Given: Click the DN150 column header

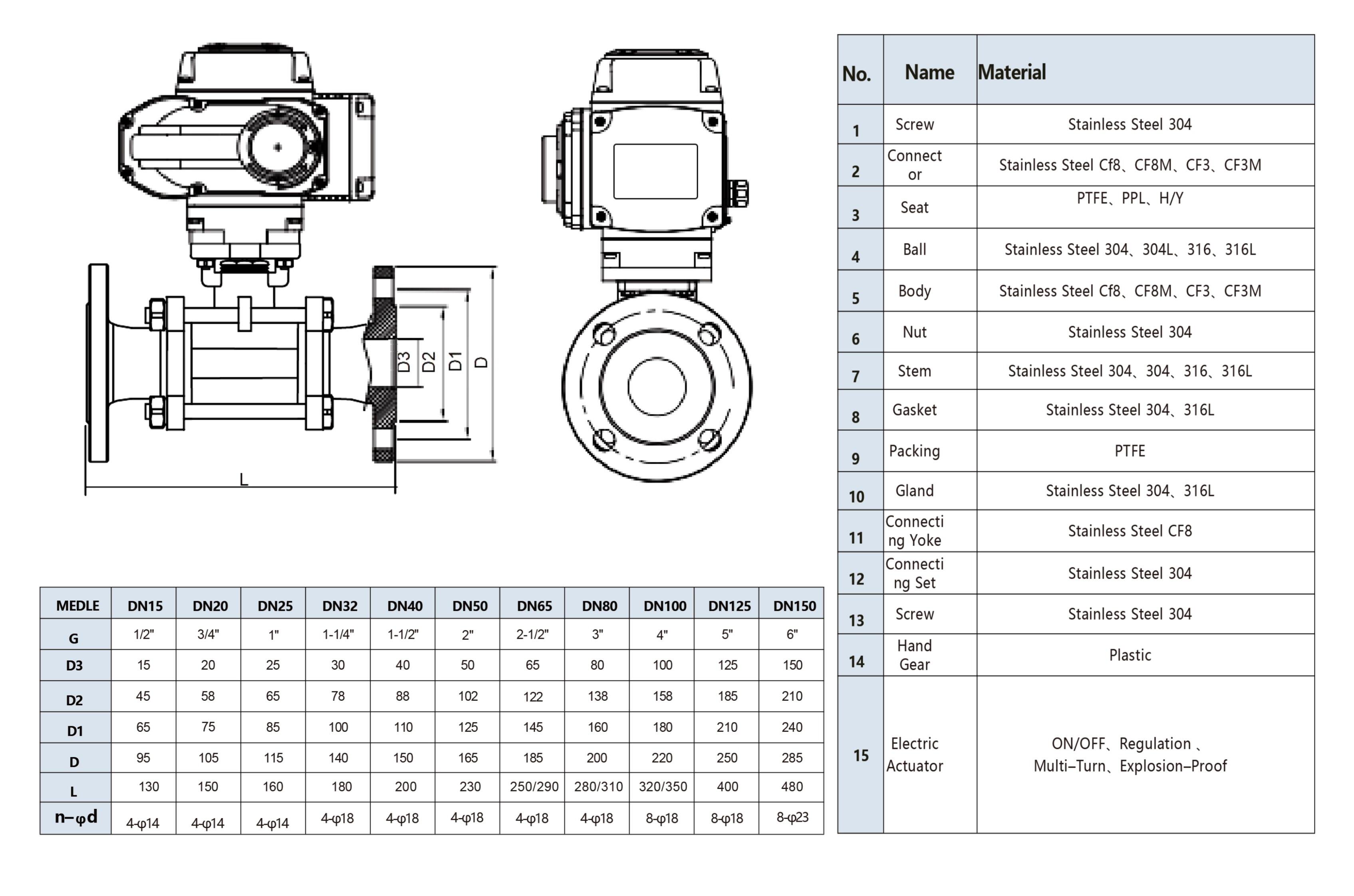Looking at the screenshot, I should pos(794,606).
